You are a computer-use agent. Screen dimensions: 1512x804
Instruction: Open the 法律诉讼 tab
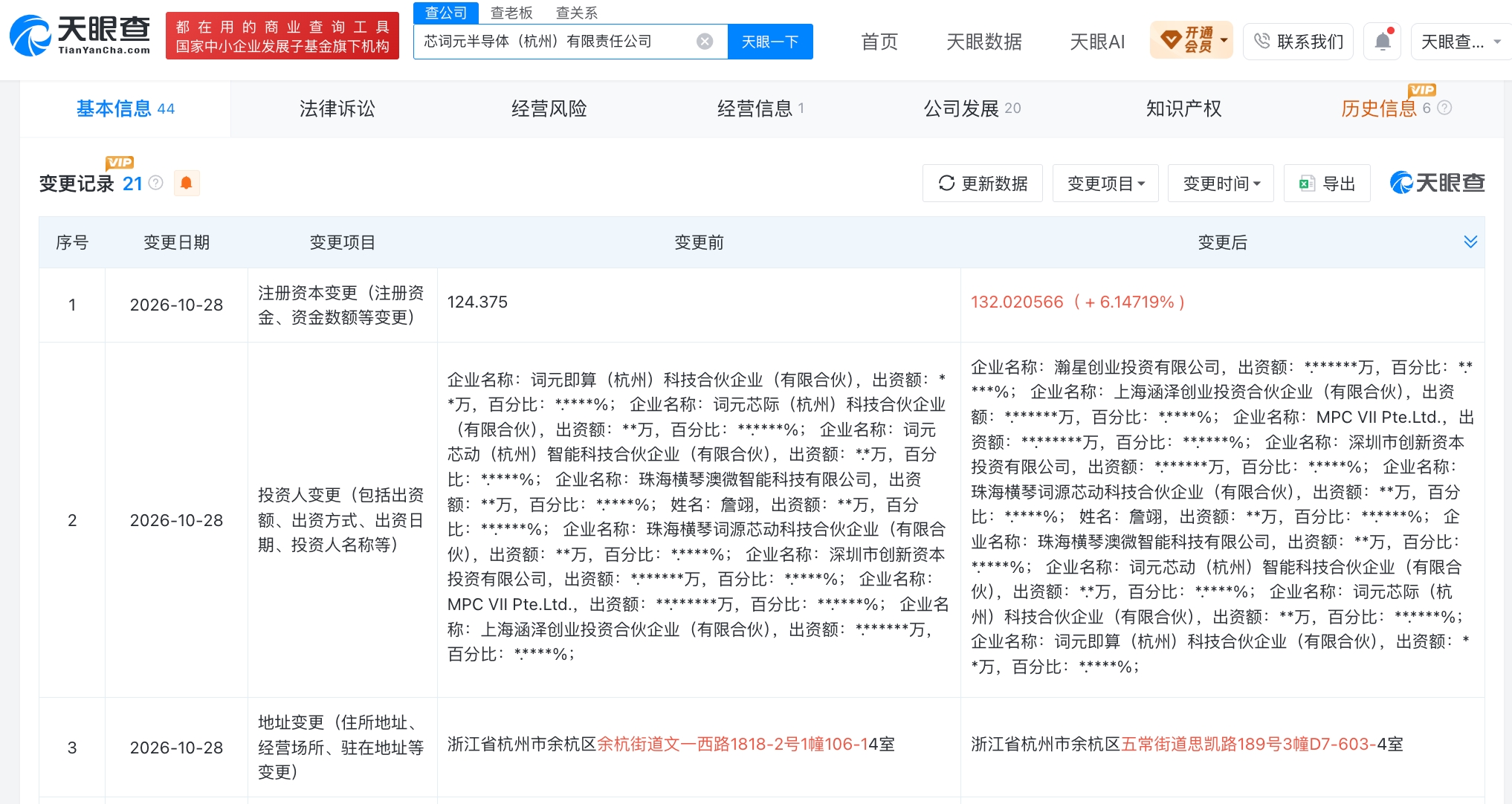[x=337, y=109]
